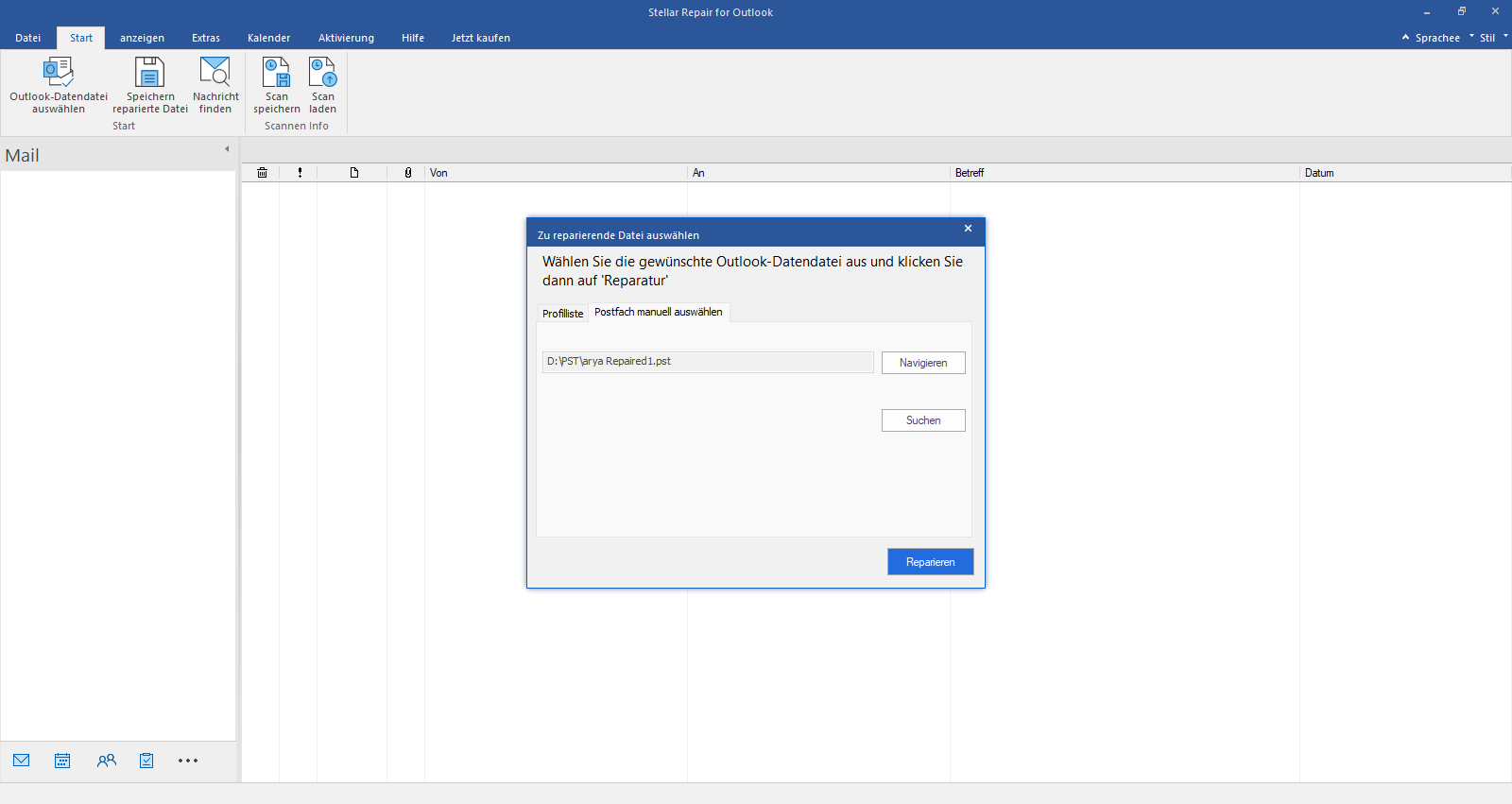1512x804 pixels.
Task: Click Scan speichern icon
Action: pyautogui.click(x=276, y=72)
